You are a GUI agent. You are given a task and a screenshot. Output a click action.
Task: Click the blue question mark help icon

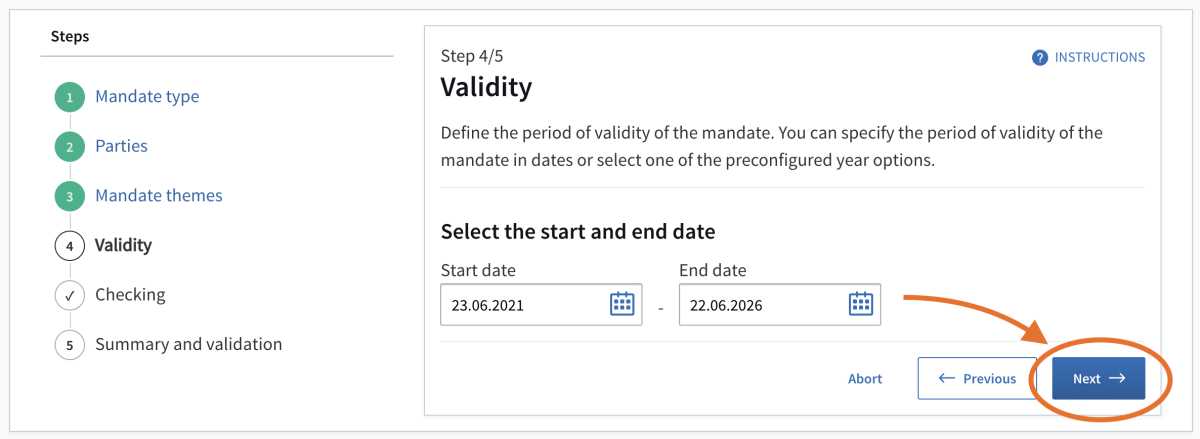[x=1040, y=58]
